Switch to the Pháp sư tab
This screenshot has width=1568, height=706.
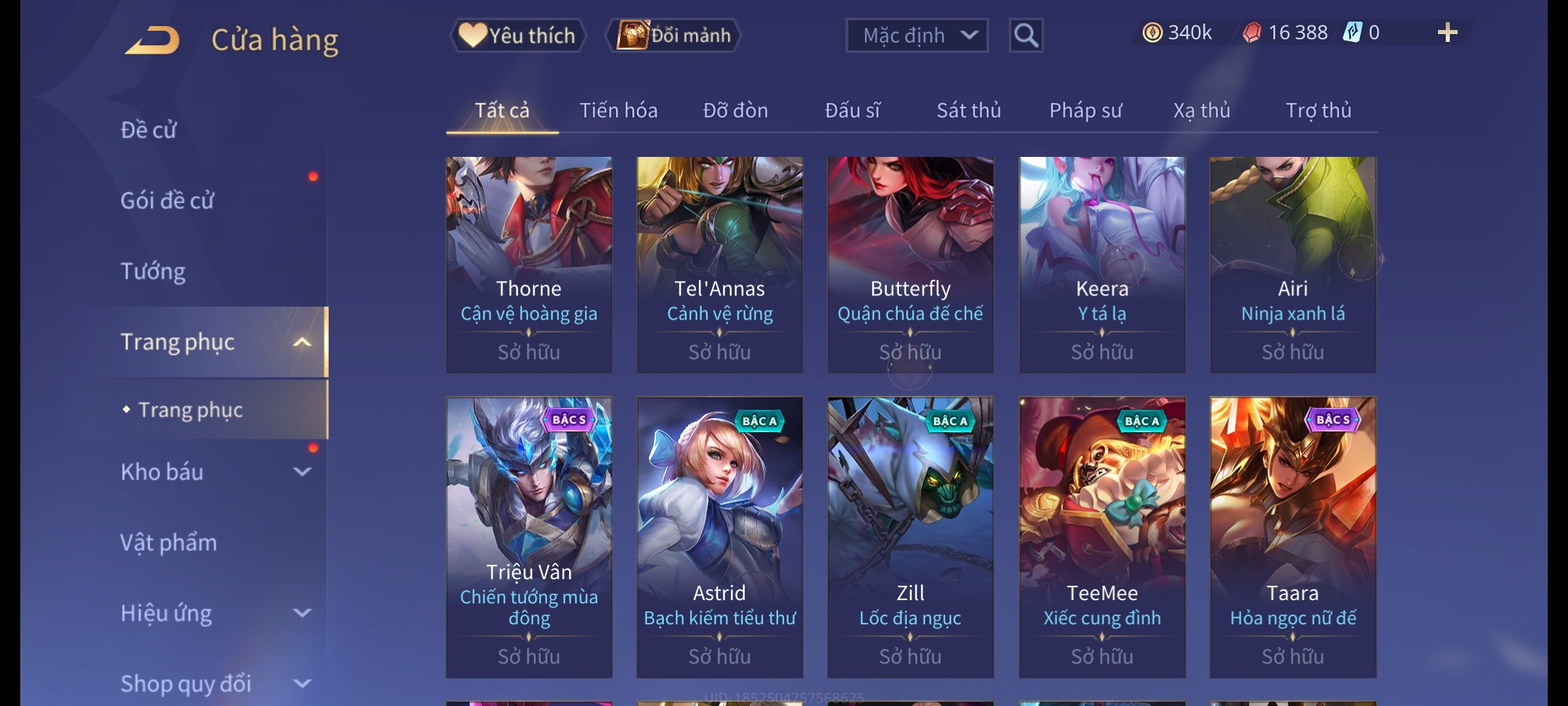tap(1085, 110)
